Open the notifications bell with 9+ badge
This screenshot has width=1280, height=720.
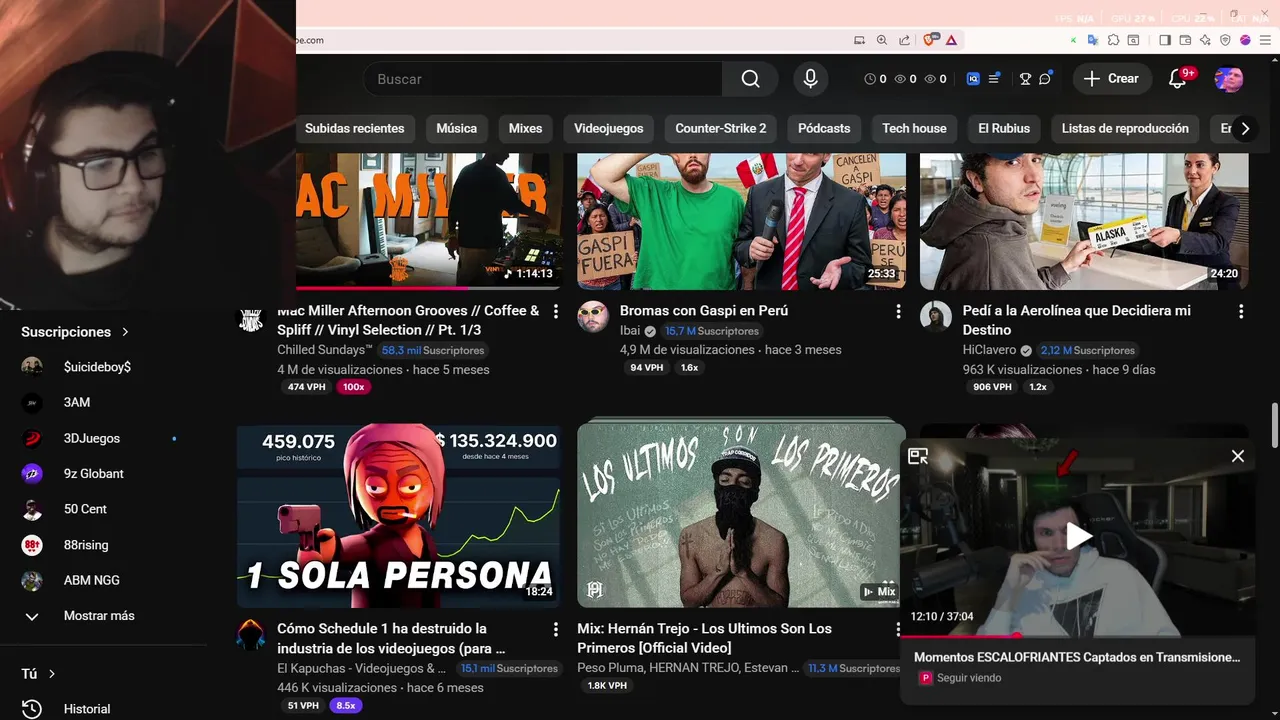pyautogui.click(x=1178, y=79)
